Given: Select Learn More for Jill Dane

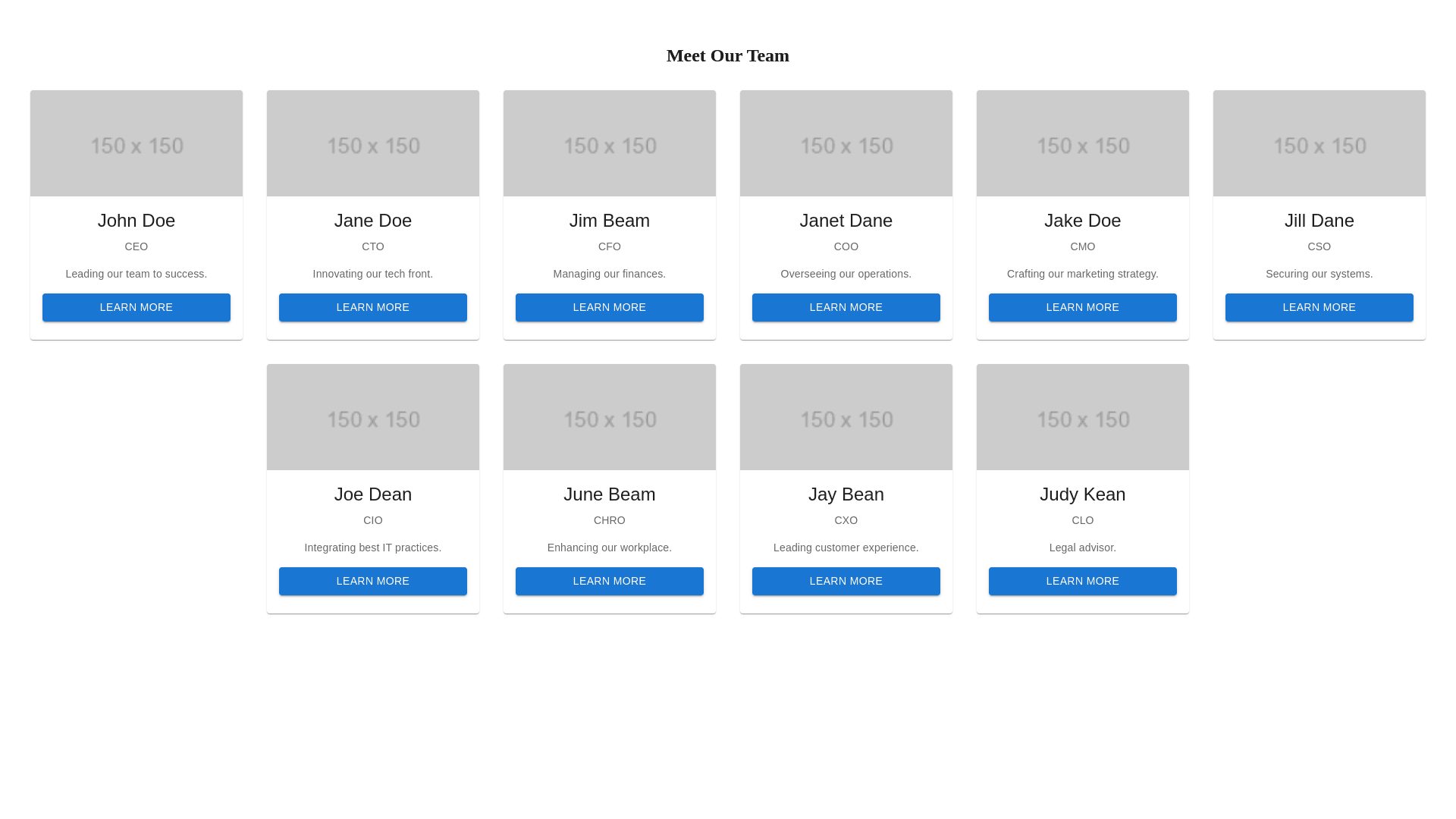Looking at the screenshot, I should 1319,307.
